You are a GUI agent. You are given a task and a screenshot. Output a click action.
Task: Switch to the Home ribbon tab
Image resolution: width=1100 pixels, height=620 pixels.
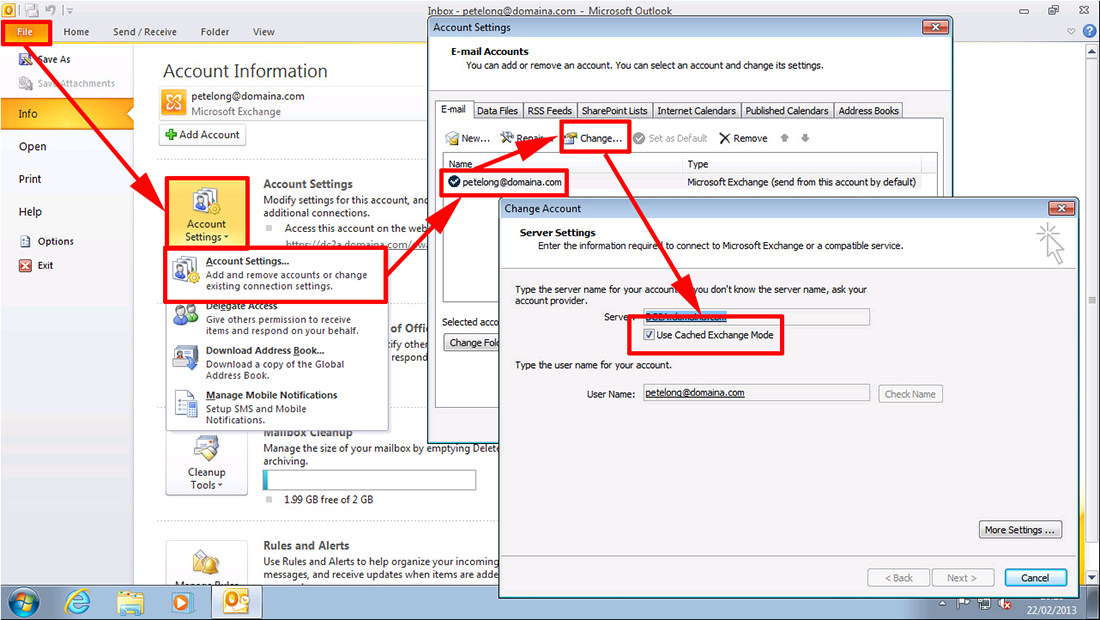coord(76,32)
